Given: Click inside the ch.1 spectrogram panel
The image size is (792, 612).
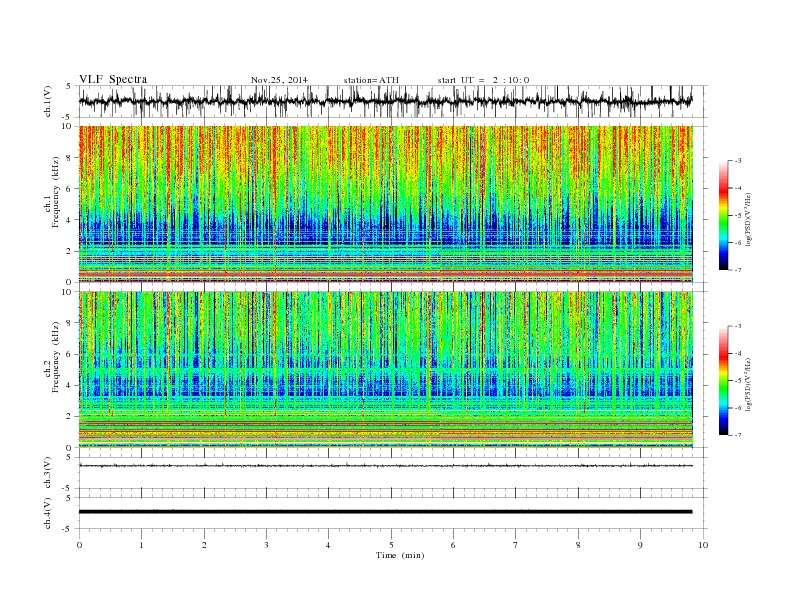Looking at the screenshot, I should pyautogui.click(x=386, y=204).
